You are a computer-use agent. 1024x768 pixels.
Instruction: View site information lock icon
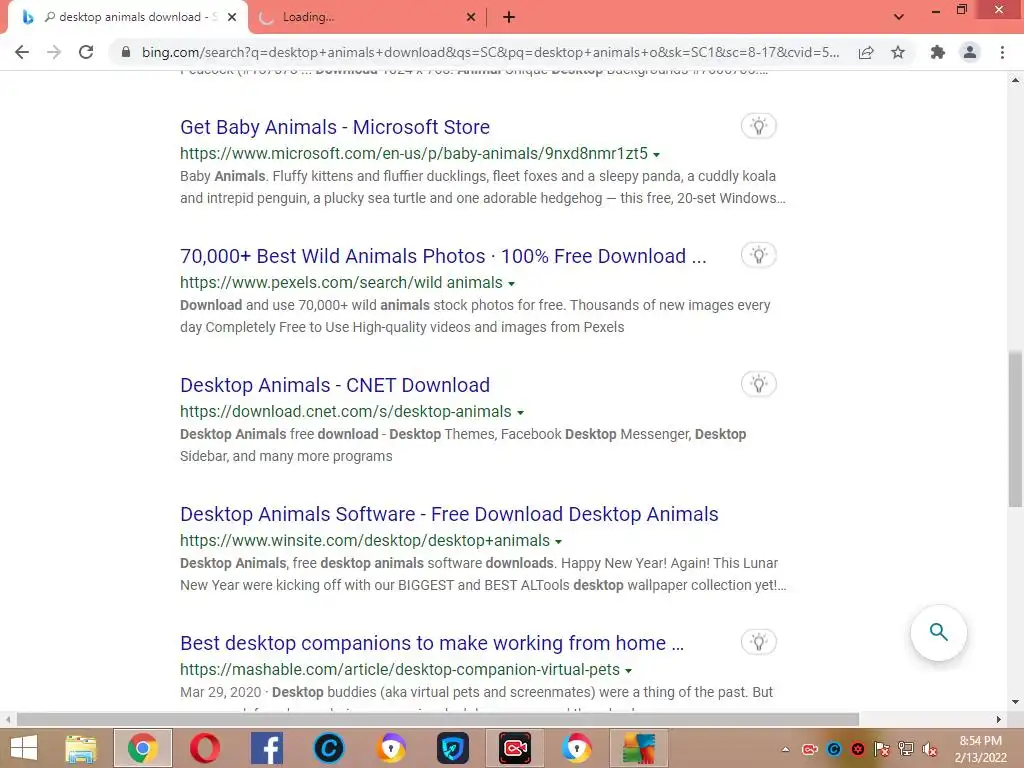[x=126, y=52]
